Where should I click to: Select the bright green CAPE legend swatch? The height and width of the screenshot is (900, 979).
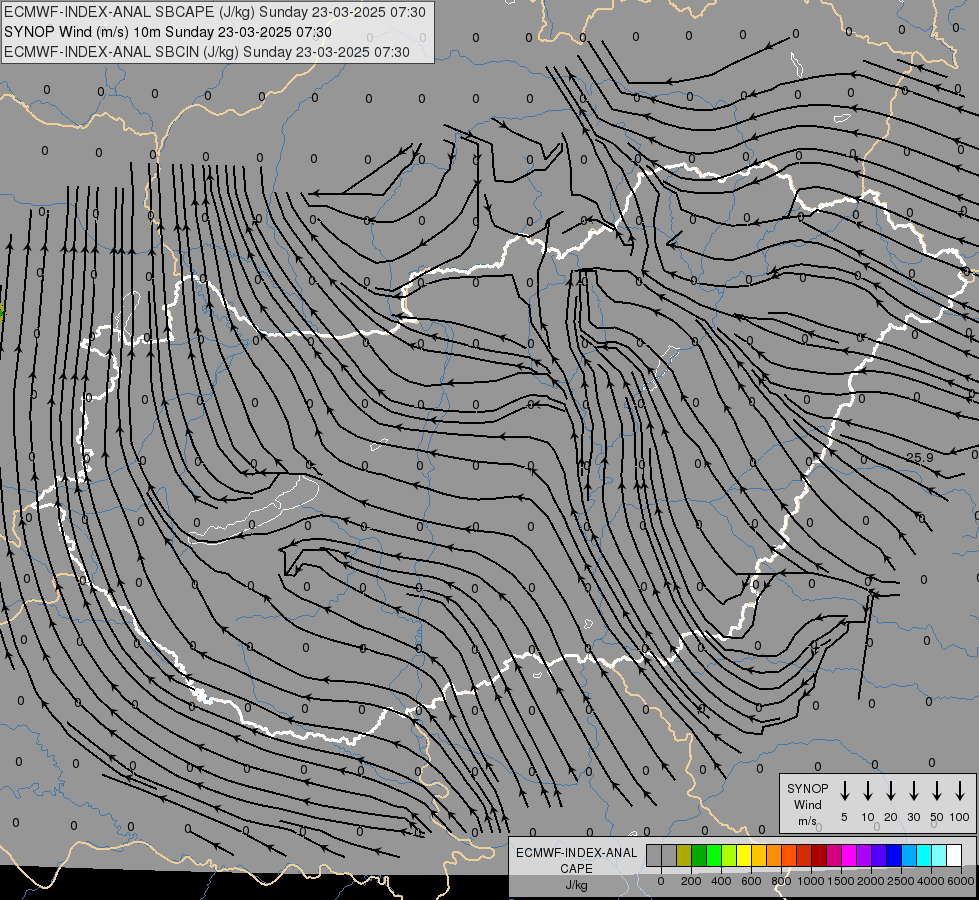[714, 856]
